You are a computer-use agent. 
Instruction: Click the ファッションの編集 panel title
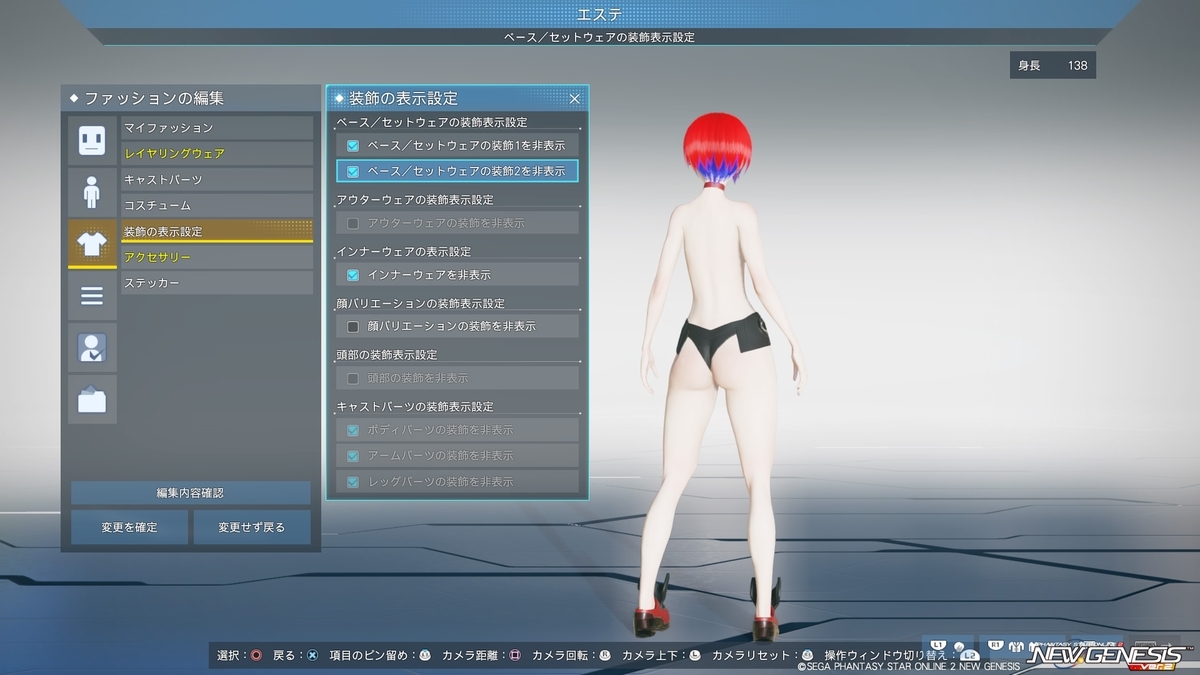click(154, 98)
